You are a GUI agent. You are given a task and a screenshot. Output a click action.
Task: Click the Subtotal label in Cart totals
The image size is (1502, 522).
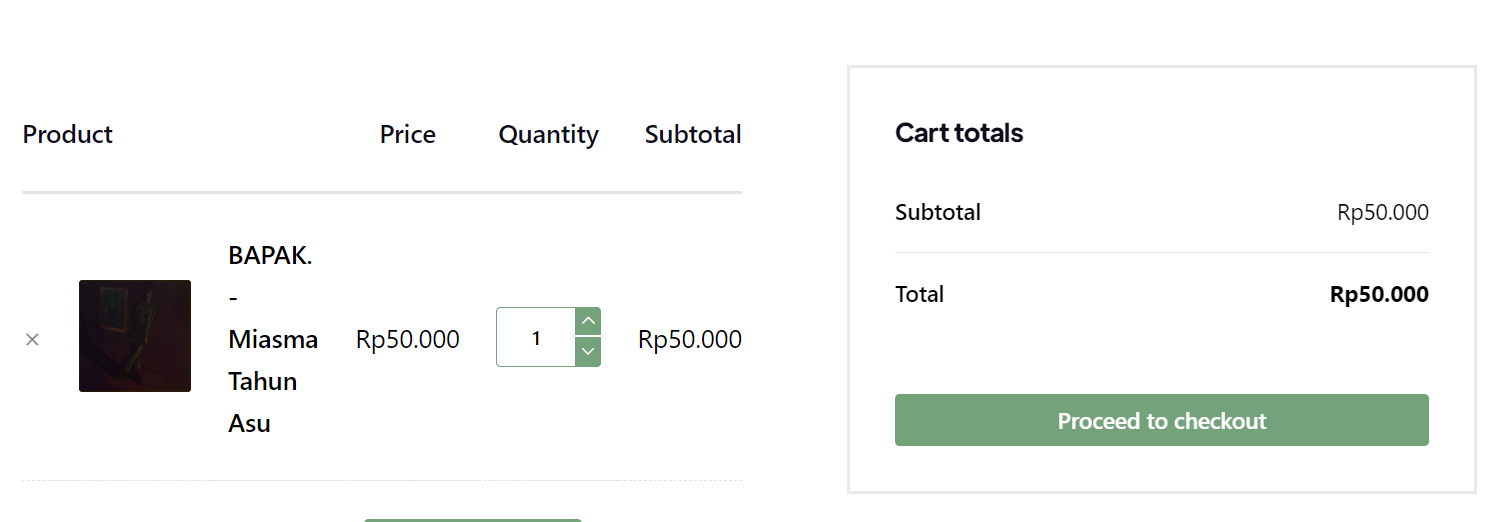click(938, 213)
